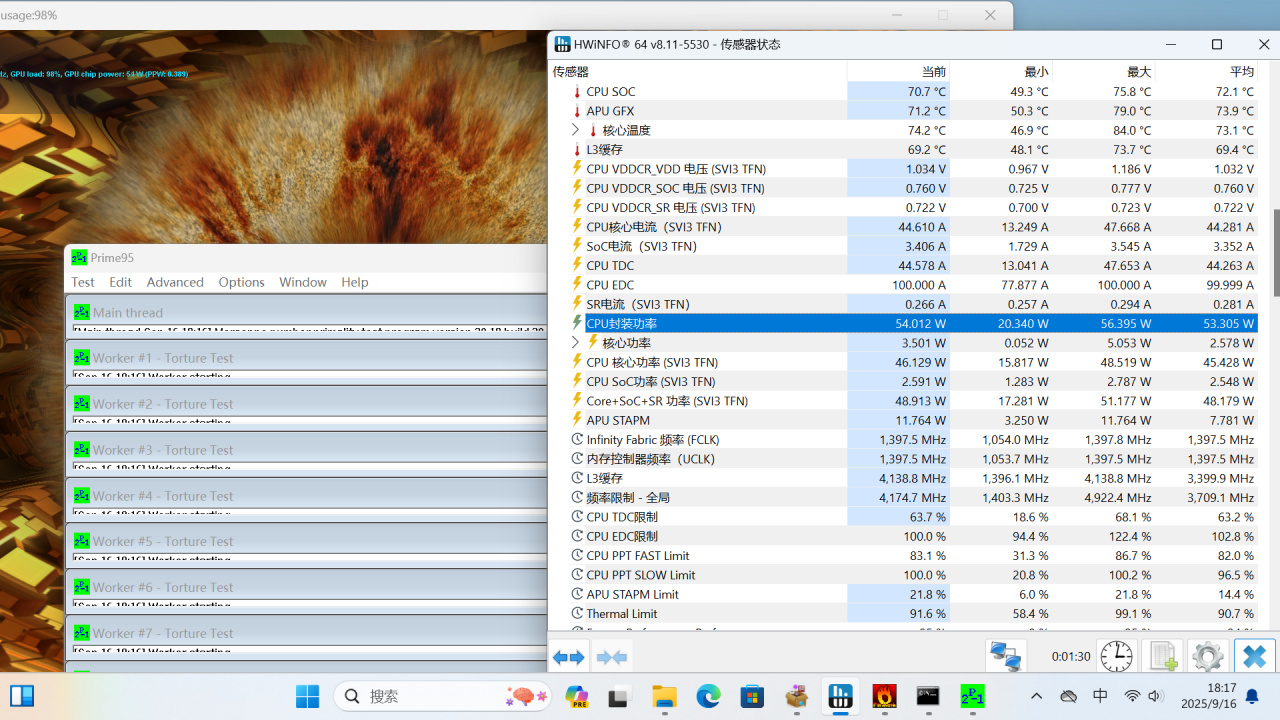Image resolution: width=1280 pixels, height=720 pixels.
Task: Click the lightning icon beside CPU EDC
Action: click(577, 284)
